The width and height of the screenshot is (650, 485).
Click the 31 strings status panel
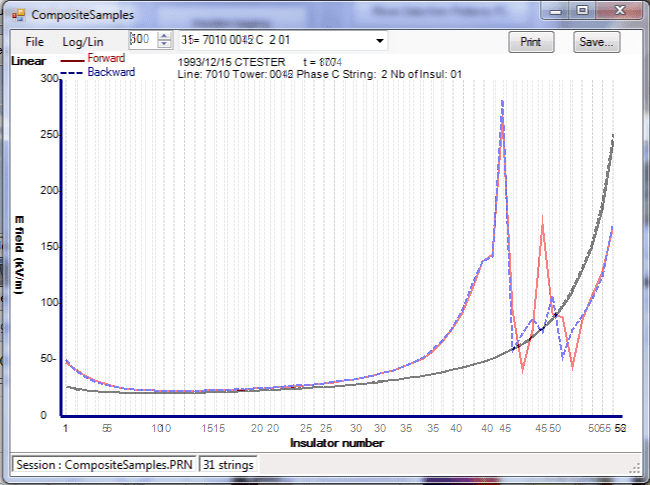[x=229, y=465]
